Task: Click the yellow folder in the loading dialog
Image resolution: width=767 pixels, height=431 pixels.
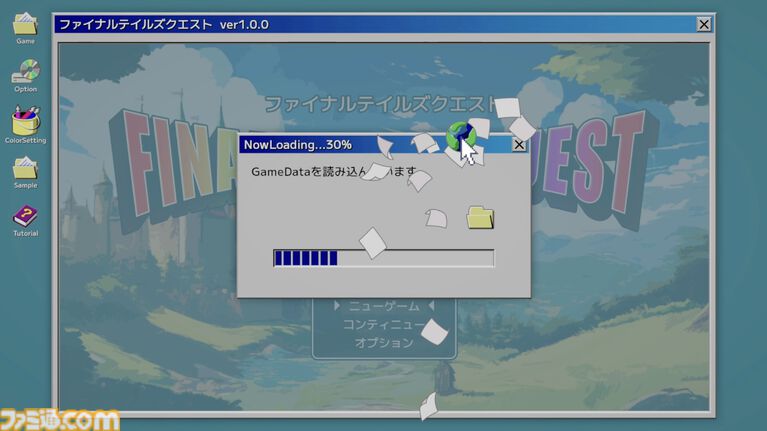Action: (480, 218)
